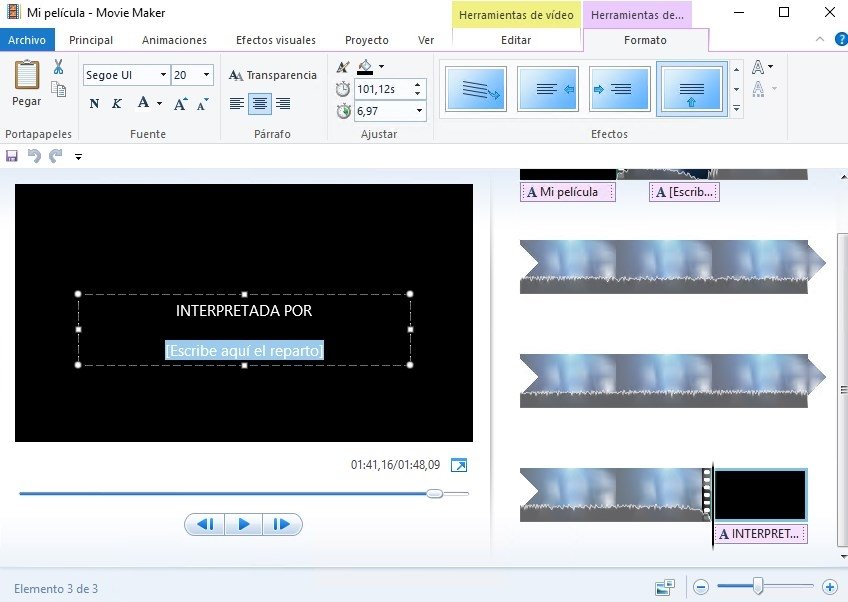Change thumbnail size icon in status bar
The height and width of the screenshot is (602, 848).
[x=665, y=587]
